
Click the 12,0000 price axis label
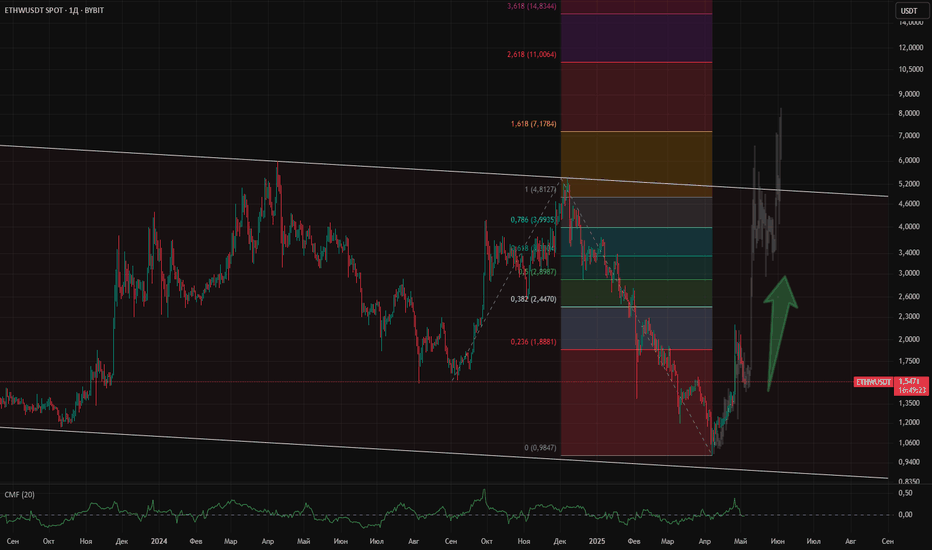[910, 48]
